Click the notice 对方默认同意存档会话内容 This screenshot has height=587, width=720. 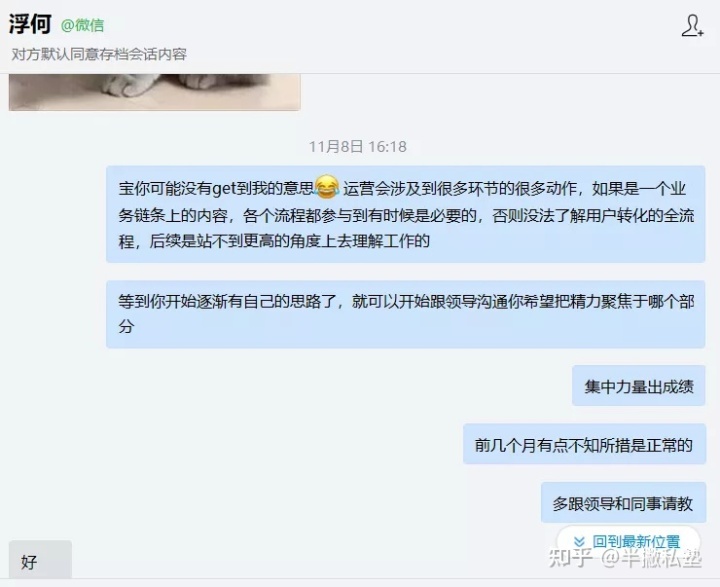point(99,54)
